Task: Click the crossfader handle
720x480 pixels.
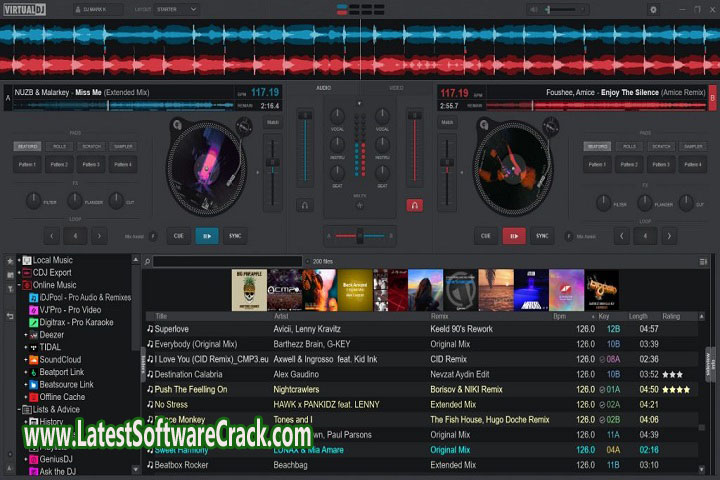Action: (360, 236)
